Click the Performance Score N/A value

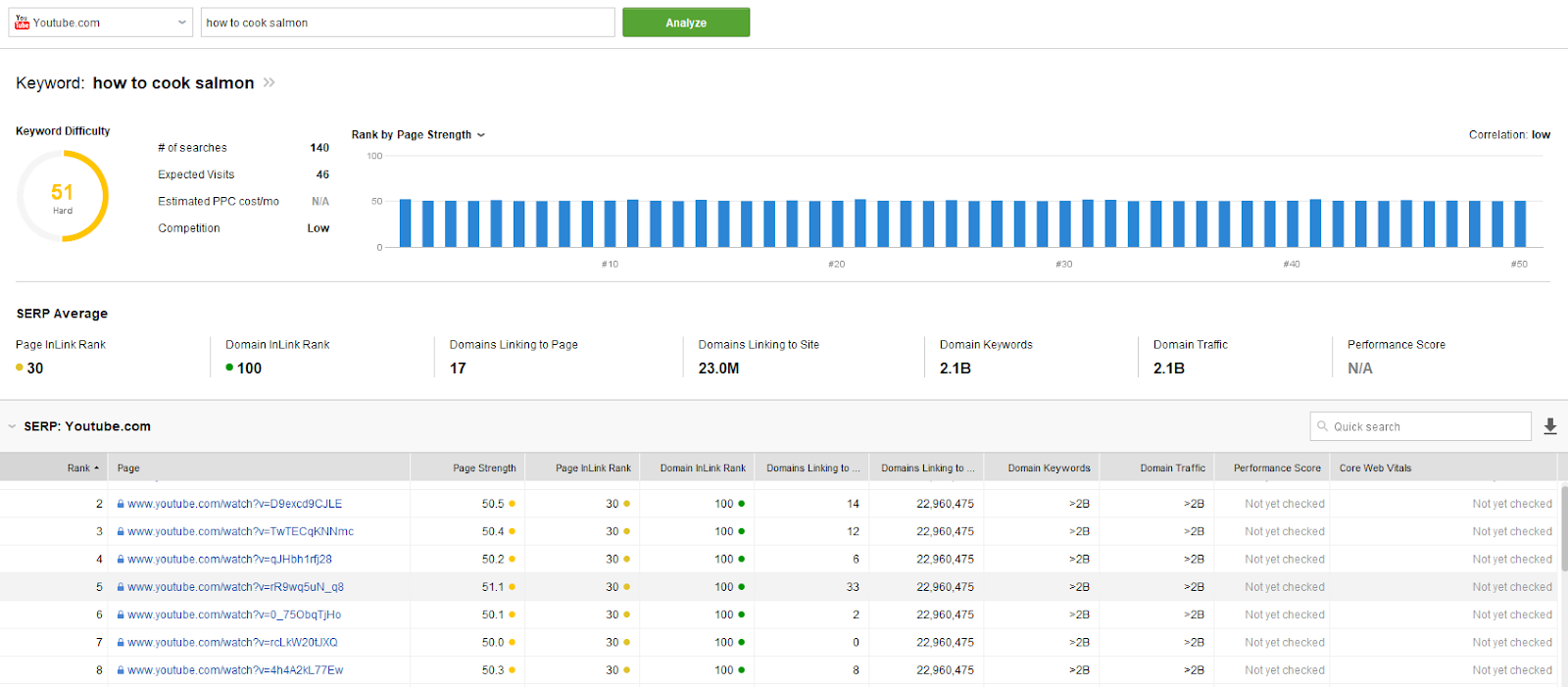[x=1360, y=368]
